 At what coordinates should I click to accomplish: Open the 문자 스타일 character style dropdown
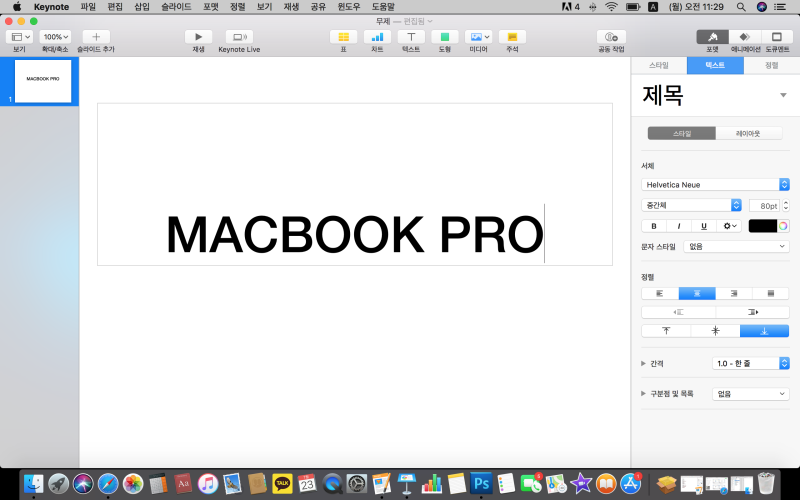coord(736,246)
